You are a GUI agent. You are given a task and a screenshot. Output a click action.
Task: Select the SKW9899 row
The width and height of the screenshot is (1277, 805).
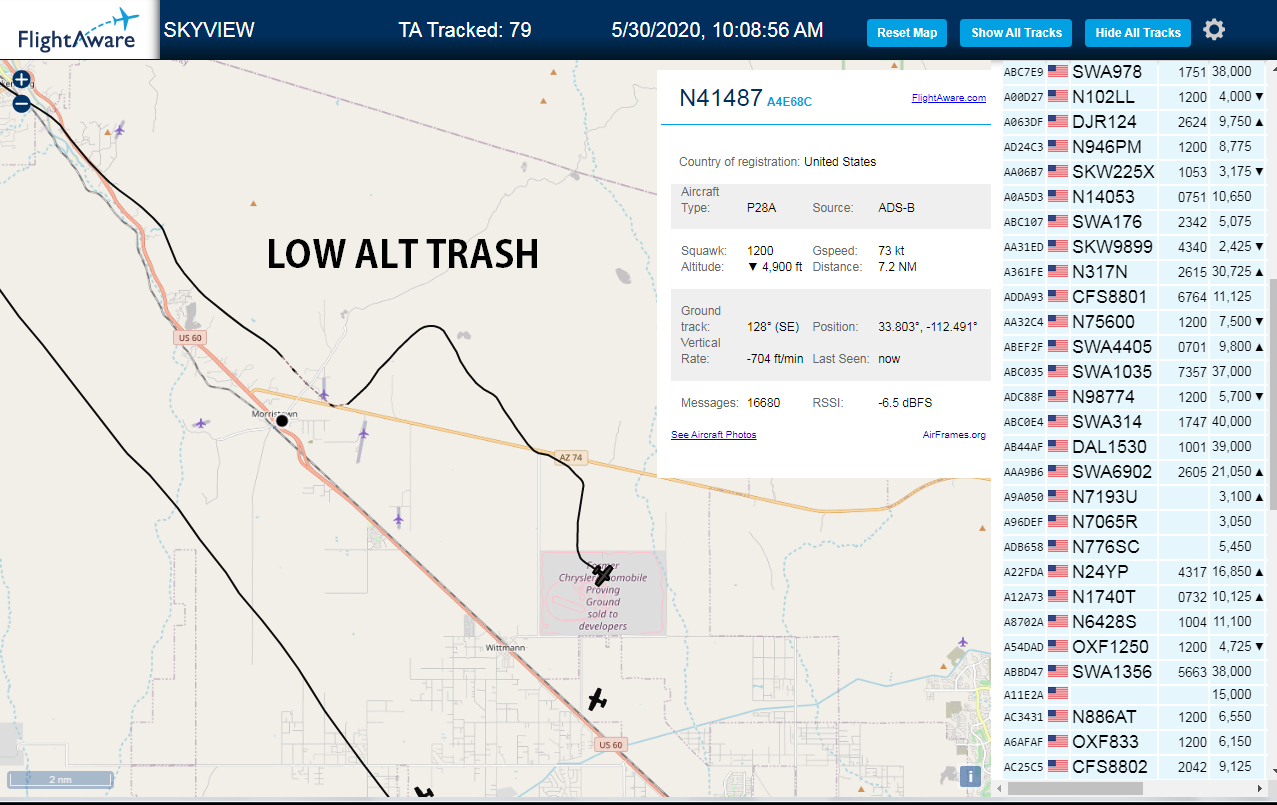(1134, 247)
